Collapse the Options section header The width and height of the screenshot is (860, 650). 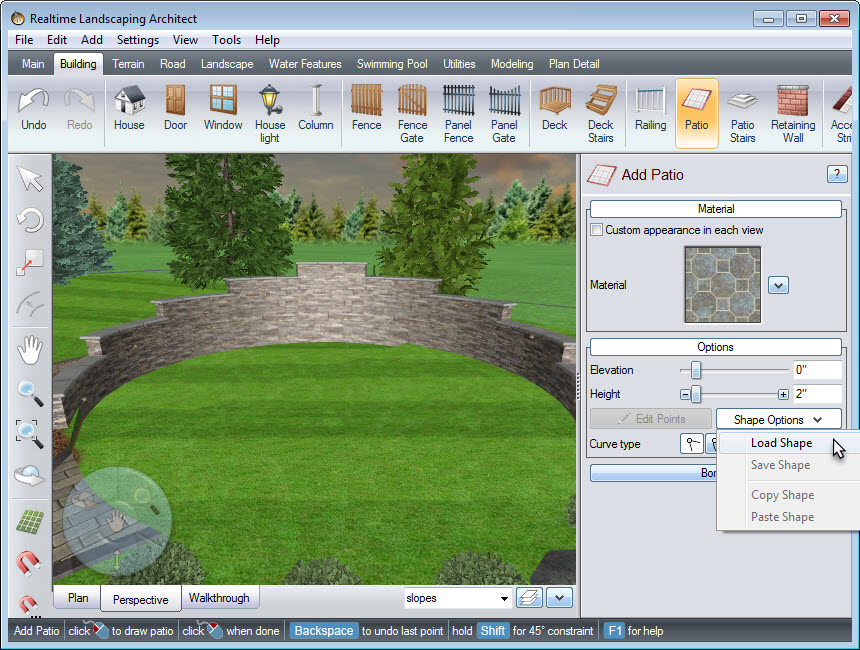[716, 347]
